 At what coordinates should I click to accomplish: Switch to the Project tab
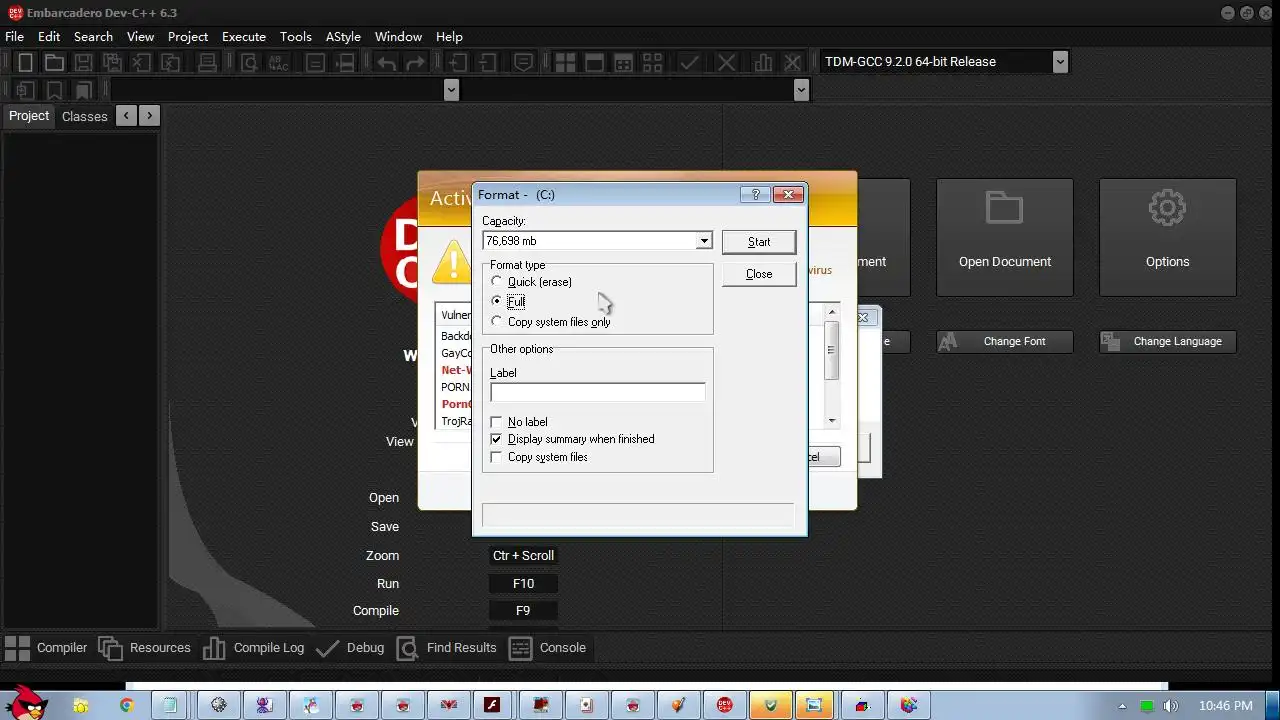29,116
